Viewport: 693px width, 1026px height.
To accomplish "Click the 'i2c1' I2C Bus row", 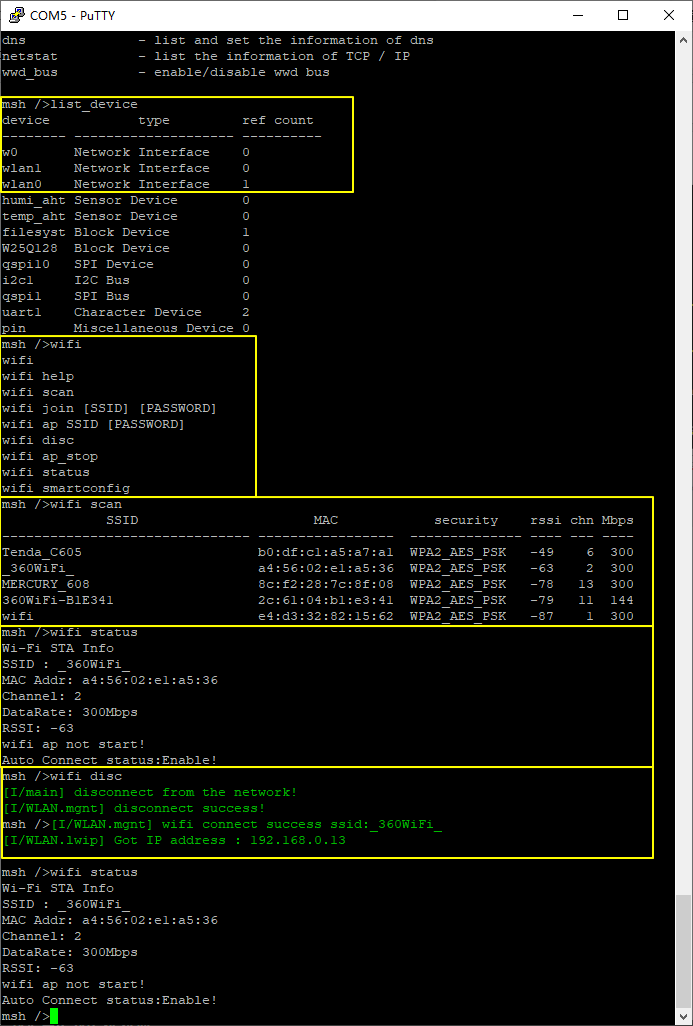I will coord(126,280).
